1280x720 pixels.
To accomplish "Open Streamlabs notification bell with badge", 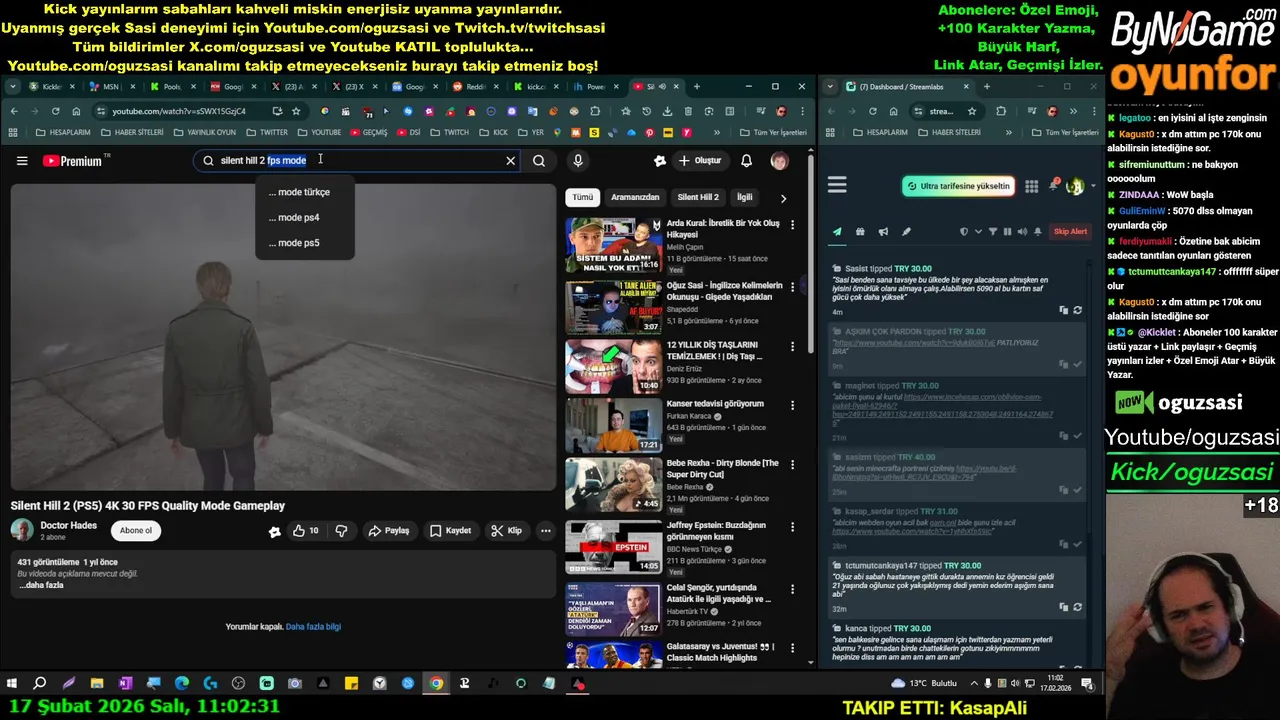I will click(1053, 186).
